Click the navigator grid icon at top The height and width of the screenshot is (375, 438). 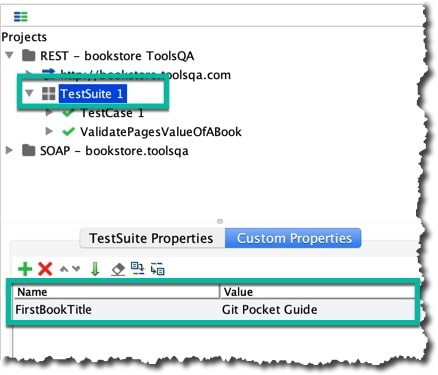click(21, 16)
